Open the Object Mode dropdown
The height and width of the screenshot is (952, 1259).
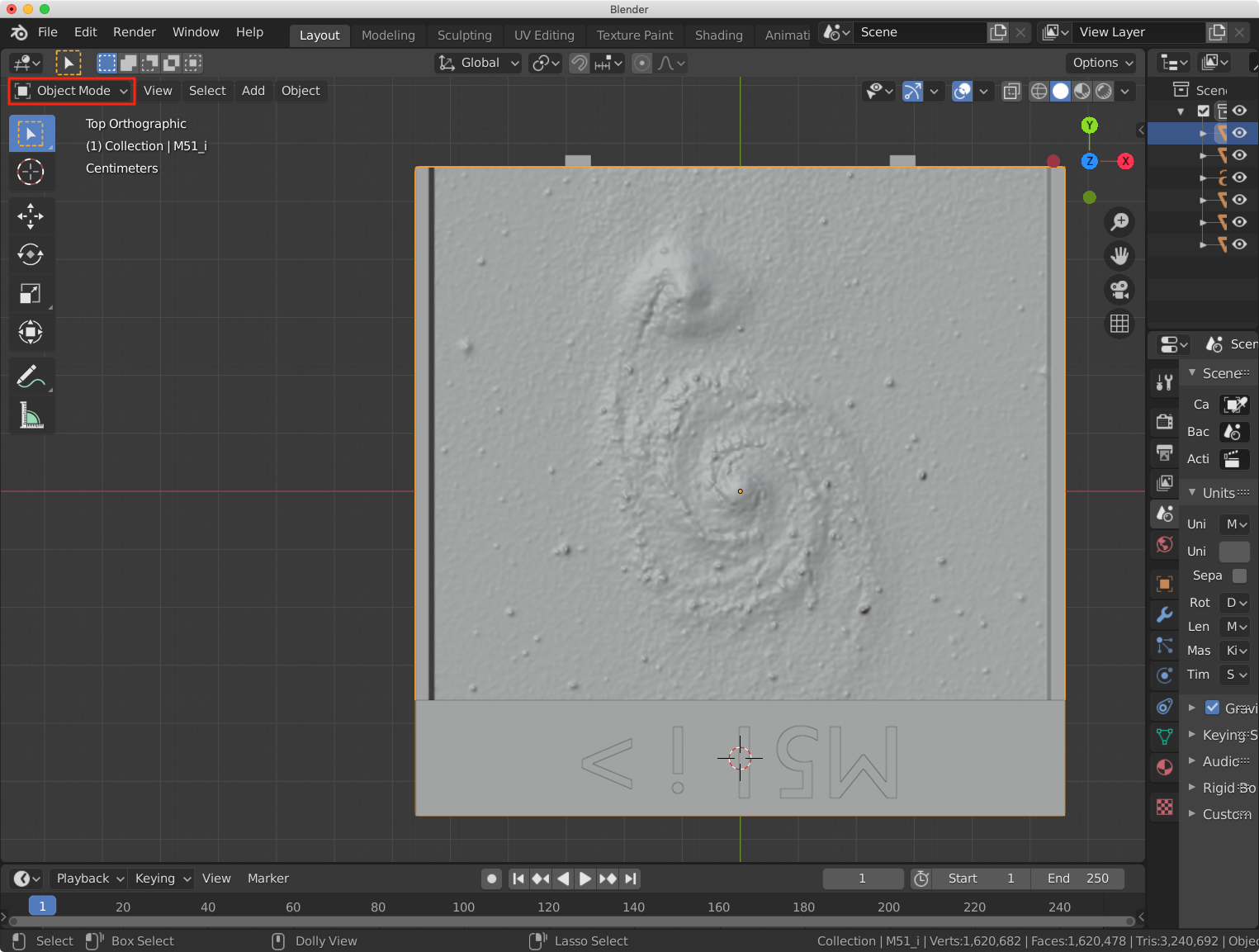(71, 91)
